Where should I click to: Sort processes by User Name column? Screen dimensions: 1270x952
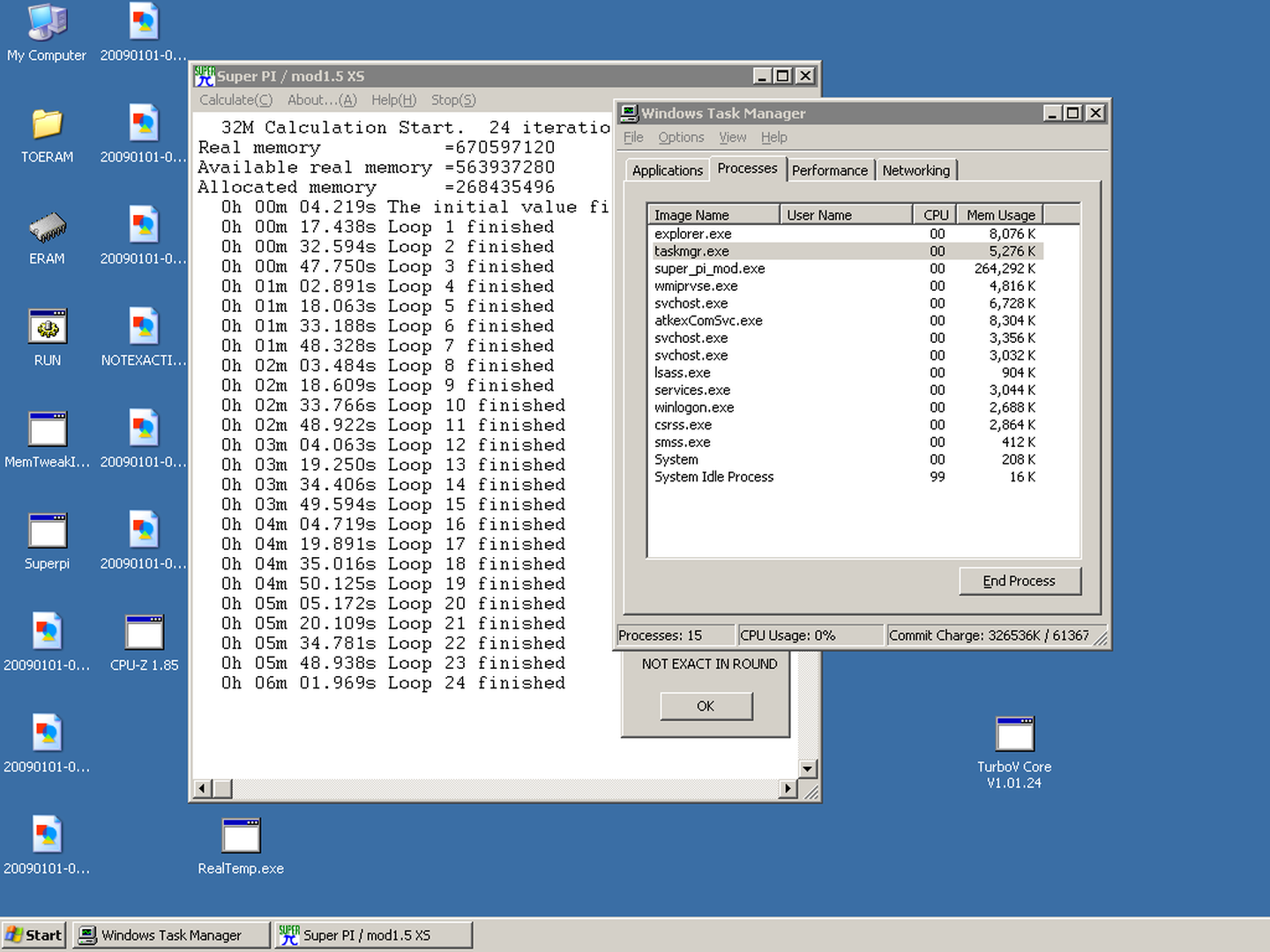(x=846, y=214)
